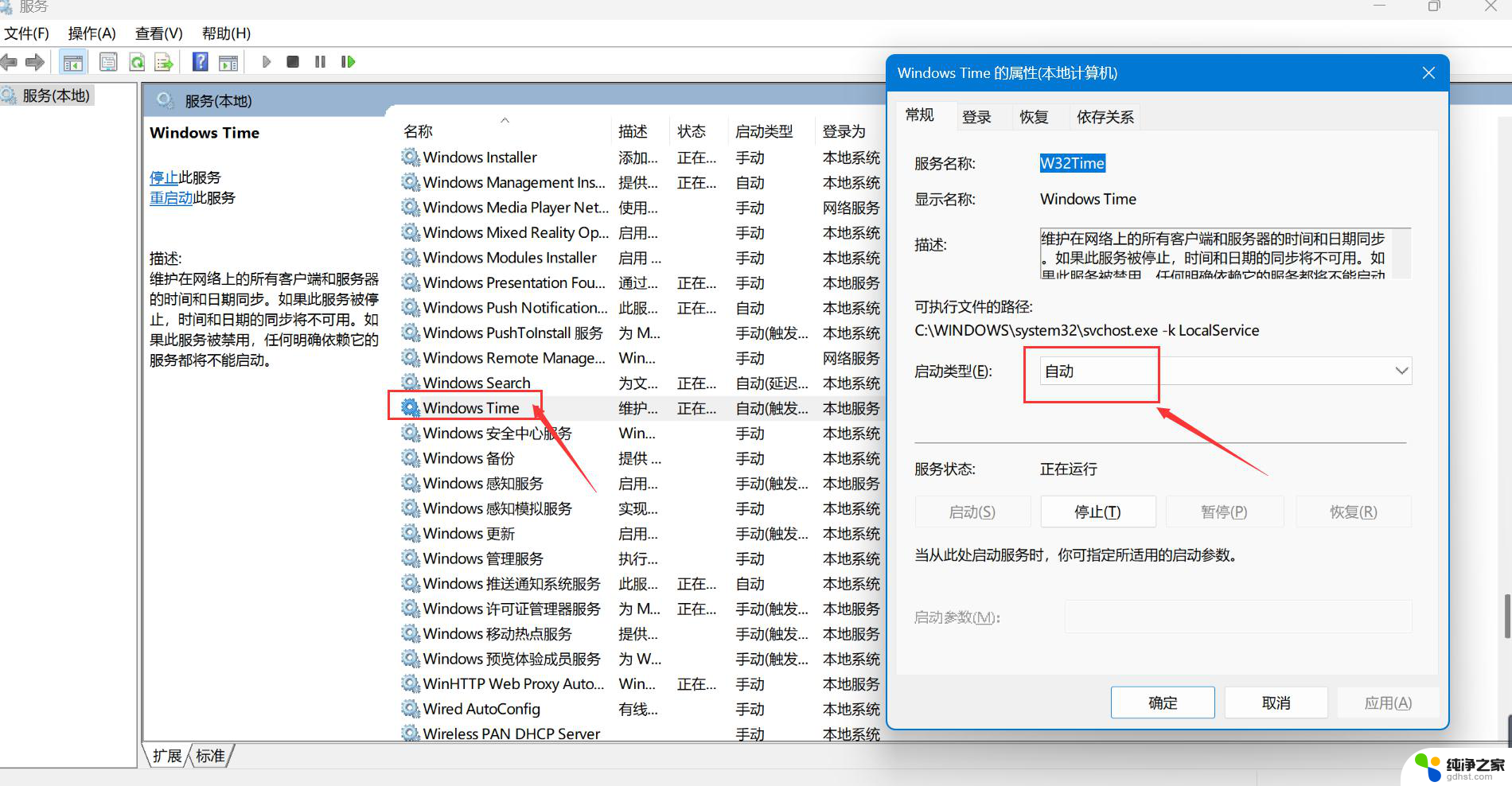Viewport: 1512px width, 786px height.
Task: Click the green Refresh toolbar icon
Action: tap(137, 62)
